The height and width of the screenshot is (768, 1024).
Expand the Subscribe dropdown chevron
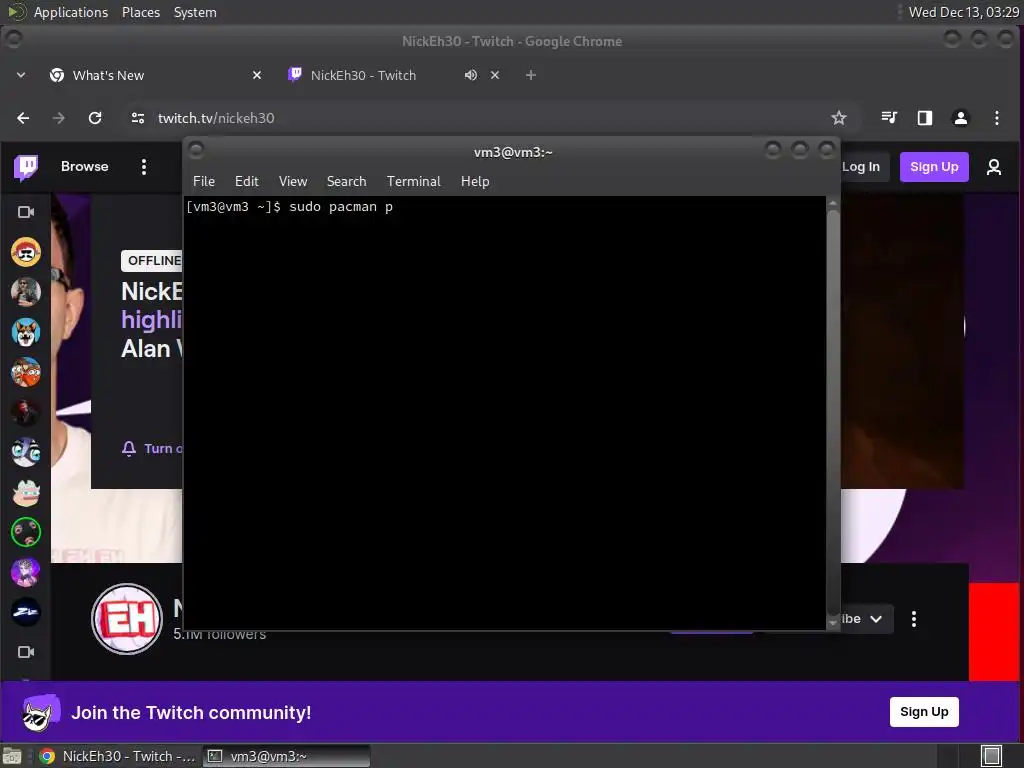click(876, 619)
